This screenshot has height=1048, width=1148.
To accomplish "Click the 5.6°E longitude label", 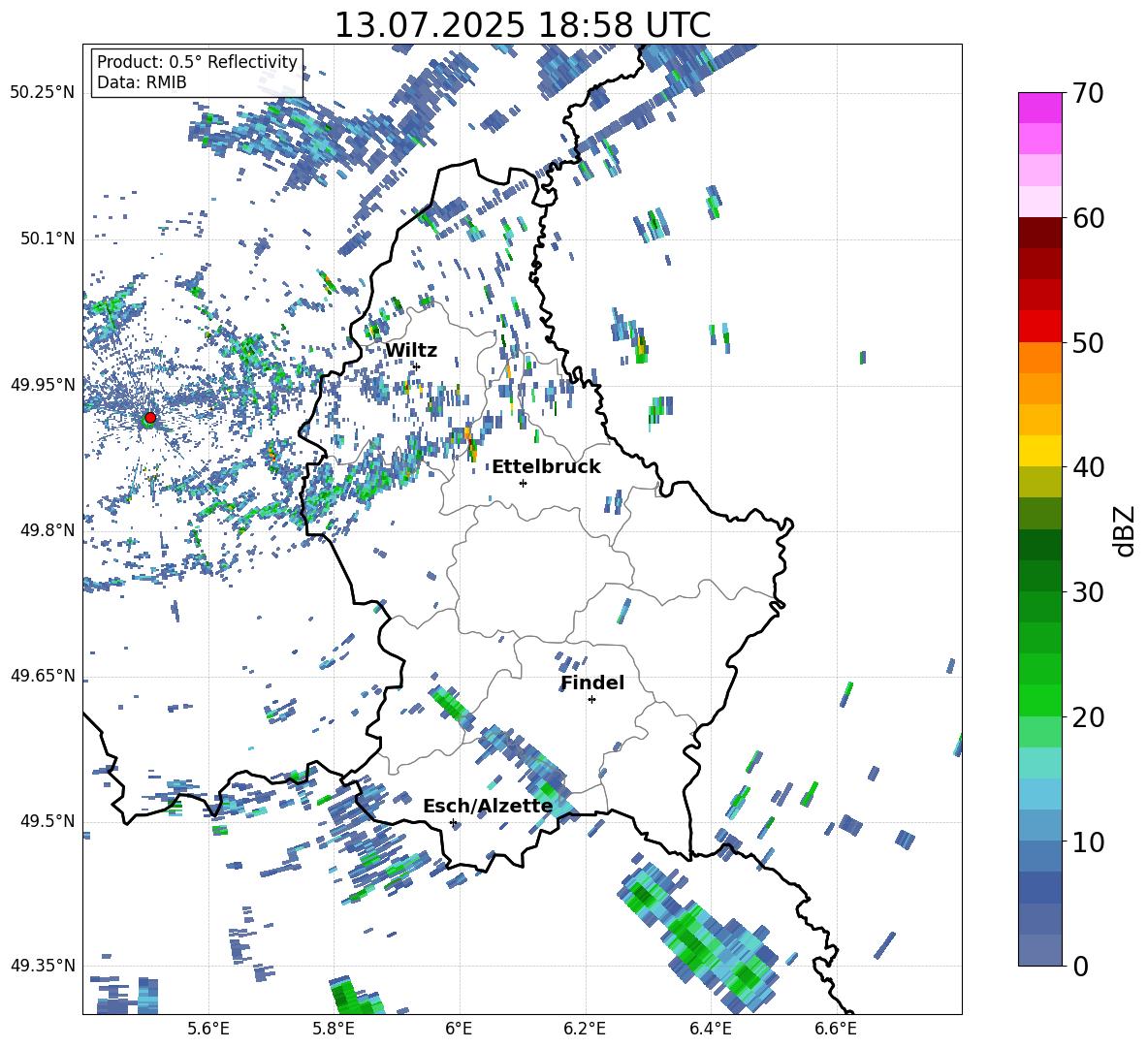I will point(208,1029).
